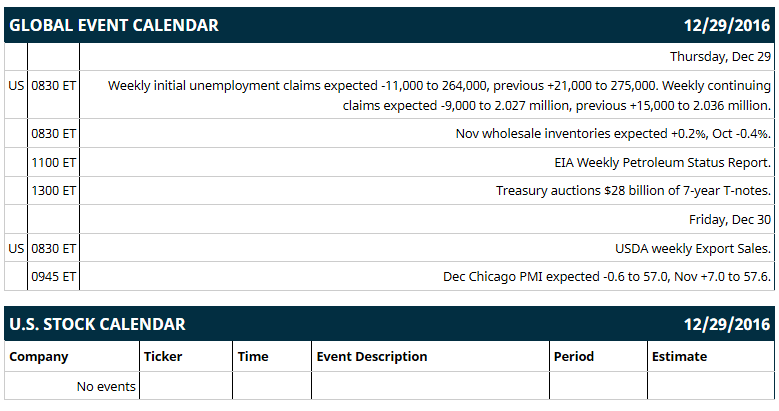Click the Global Event Calendar header date
This screenshot has width=779, height=411.
tap(727, 25)
